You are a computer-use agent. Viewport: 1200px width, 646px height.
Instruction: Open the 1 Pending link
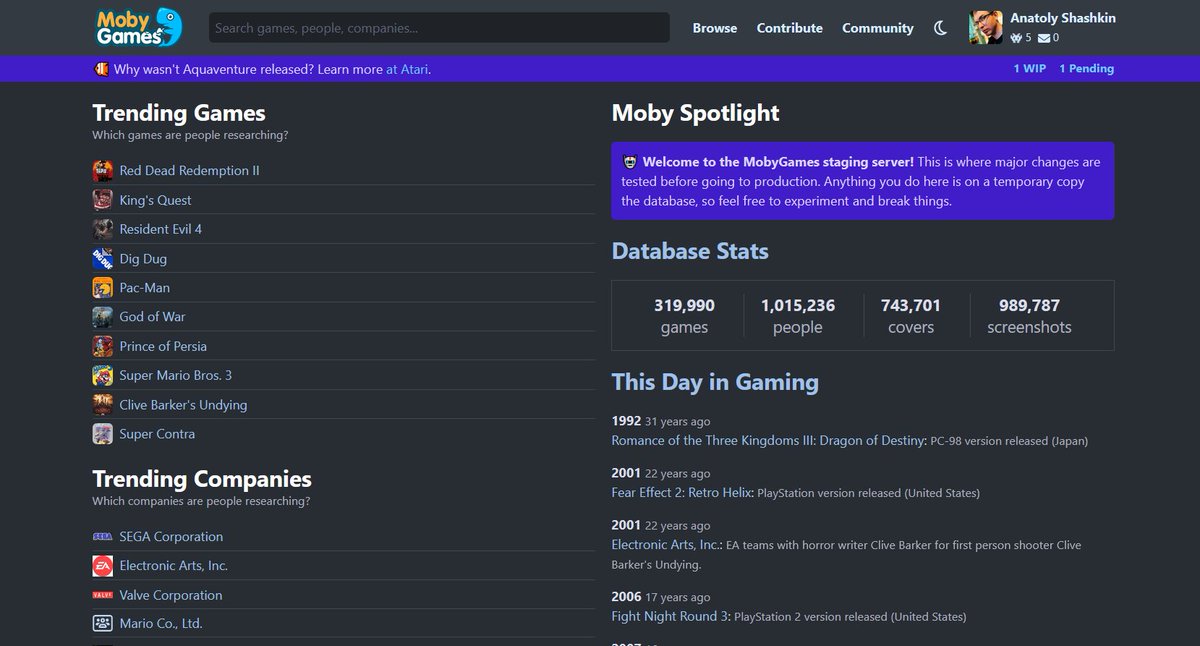pyautogui.click(x=1086, y=69)
